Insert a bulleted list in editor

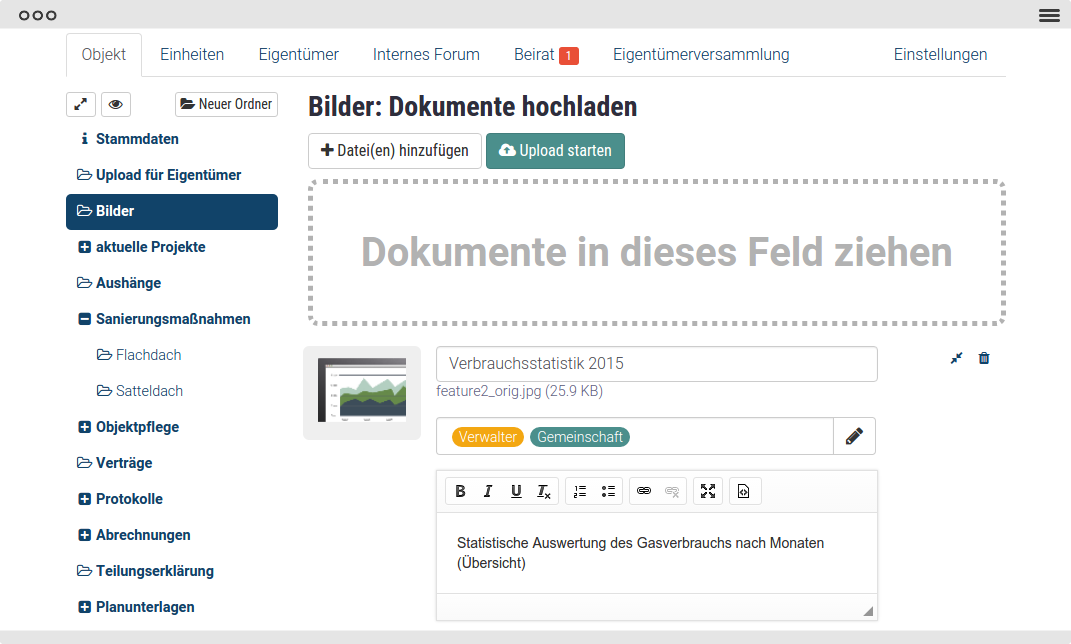pyautogui.click(x=608, y=491)
